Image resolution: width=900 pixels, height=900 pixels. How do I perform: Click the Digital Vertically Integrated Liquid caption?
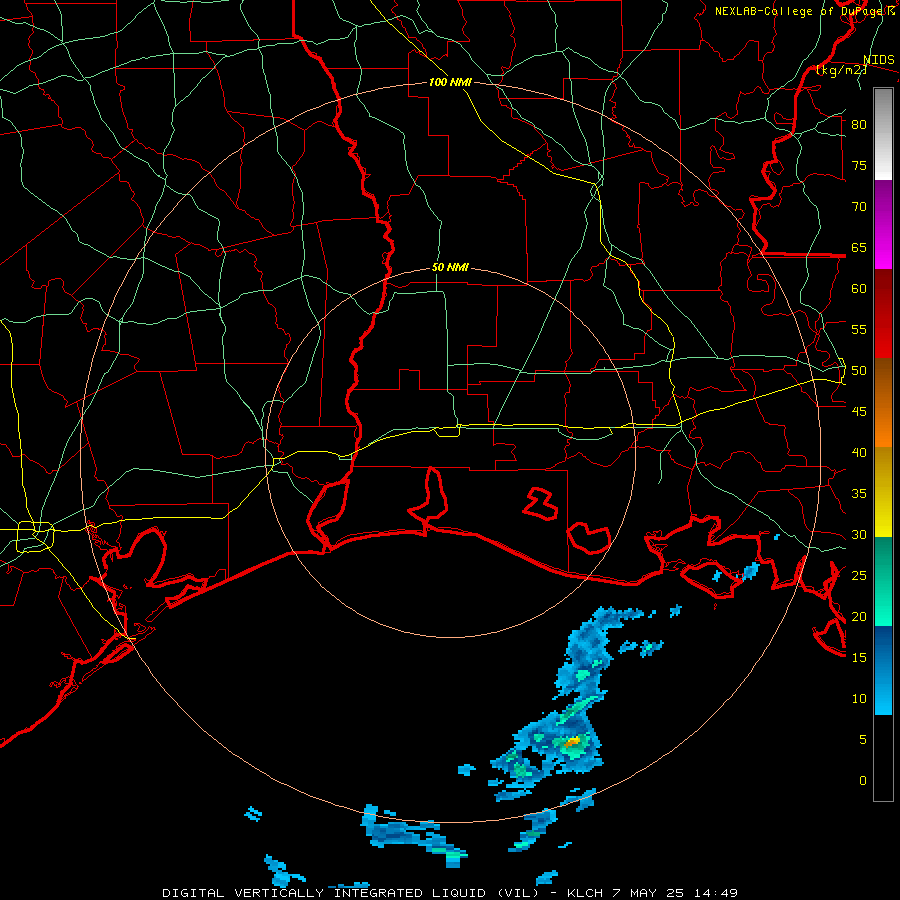point(449,893)
